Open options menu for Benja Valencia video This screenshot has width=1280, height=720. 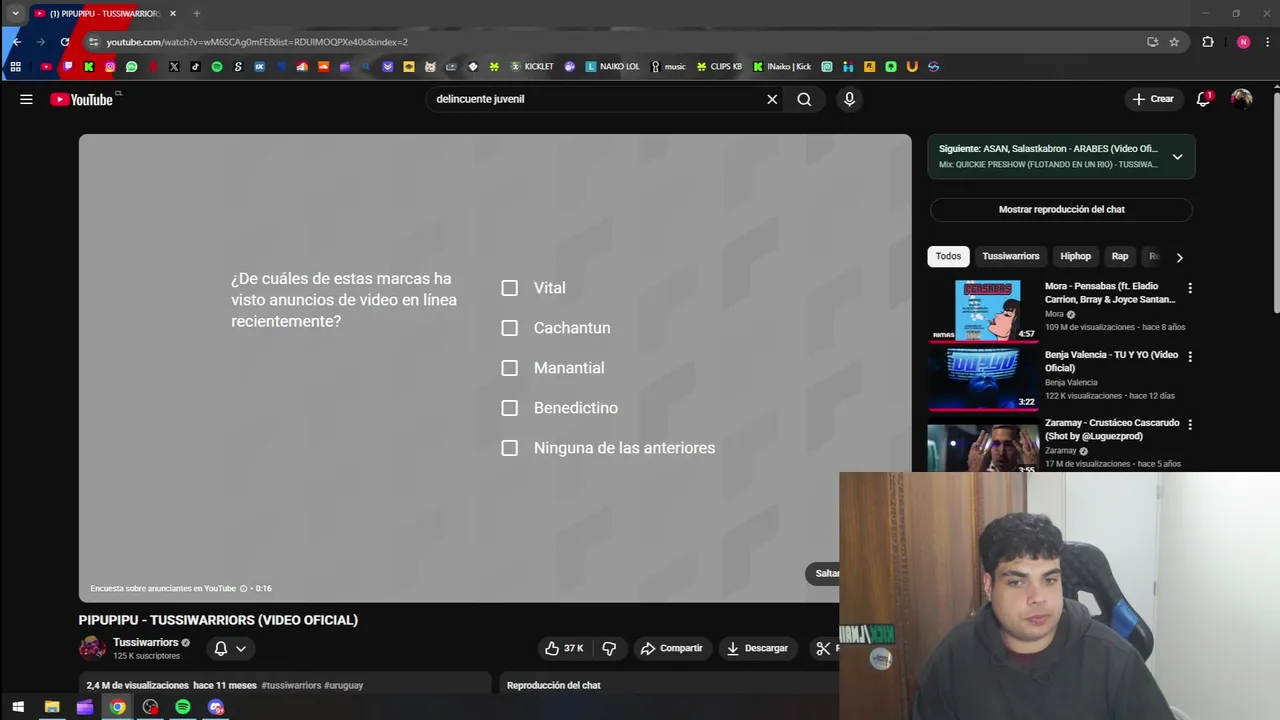pos(1190,356)
